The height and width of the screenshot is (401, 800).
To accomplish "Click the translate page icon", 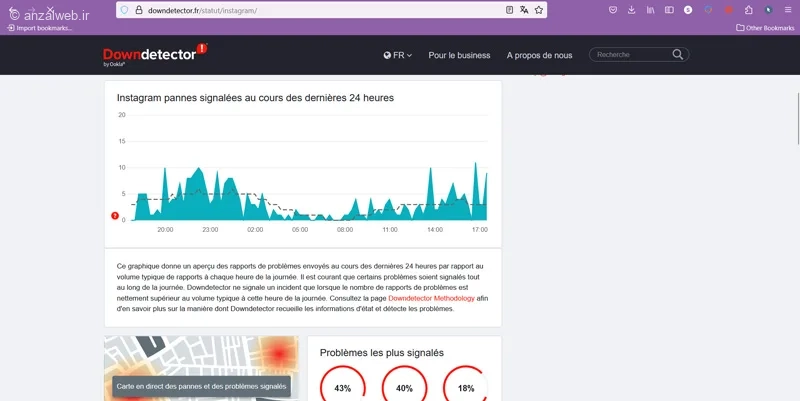I will (x=524, y=10).
